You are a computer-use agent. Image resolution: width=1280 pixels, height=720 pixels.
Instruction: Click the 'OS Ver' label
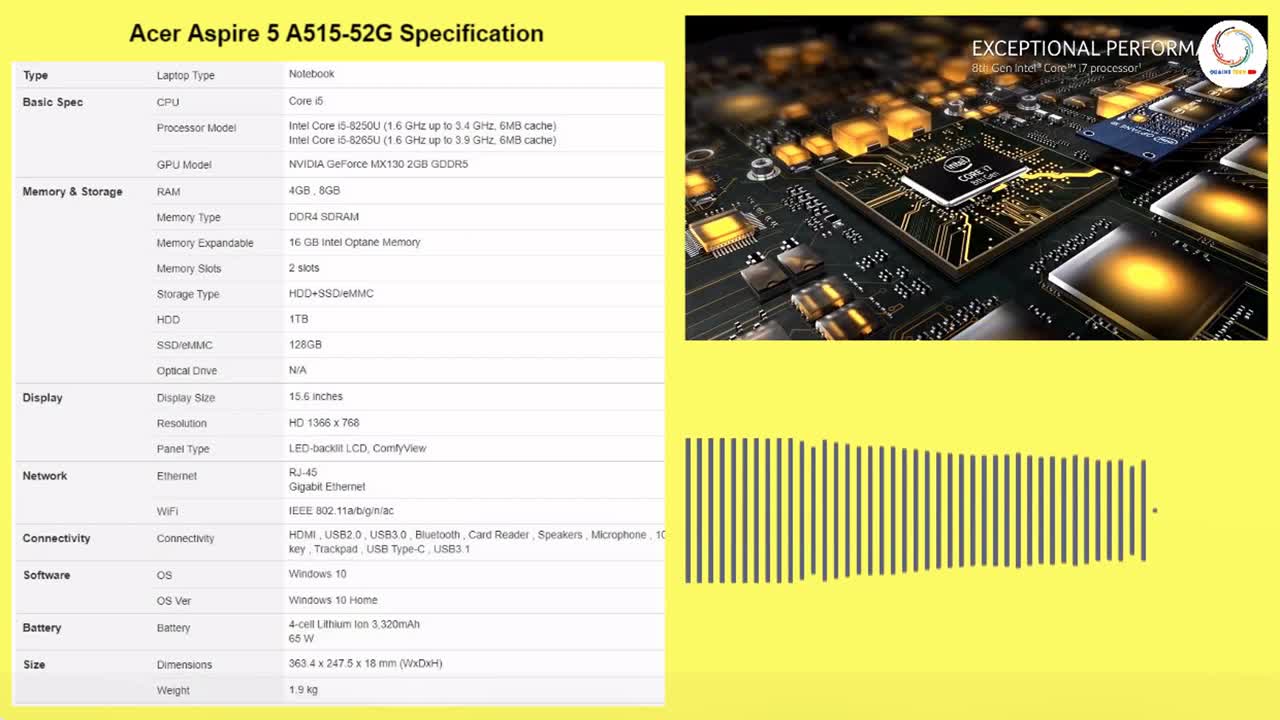coord(173,601)
